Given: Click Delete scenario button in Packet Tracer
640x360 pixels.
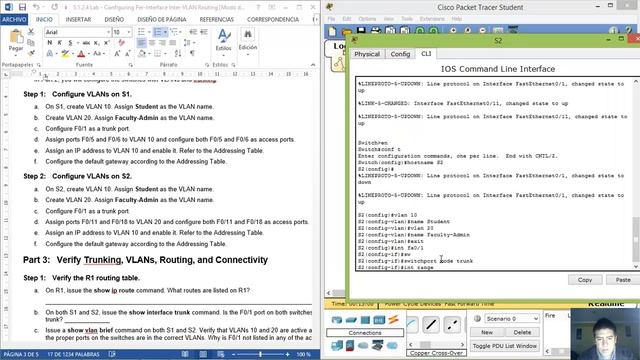Looking at the screenshot, I should coord(522,332).
